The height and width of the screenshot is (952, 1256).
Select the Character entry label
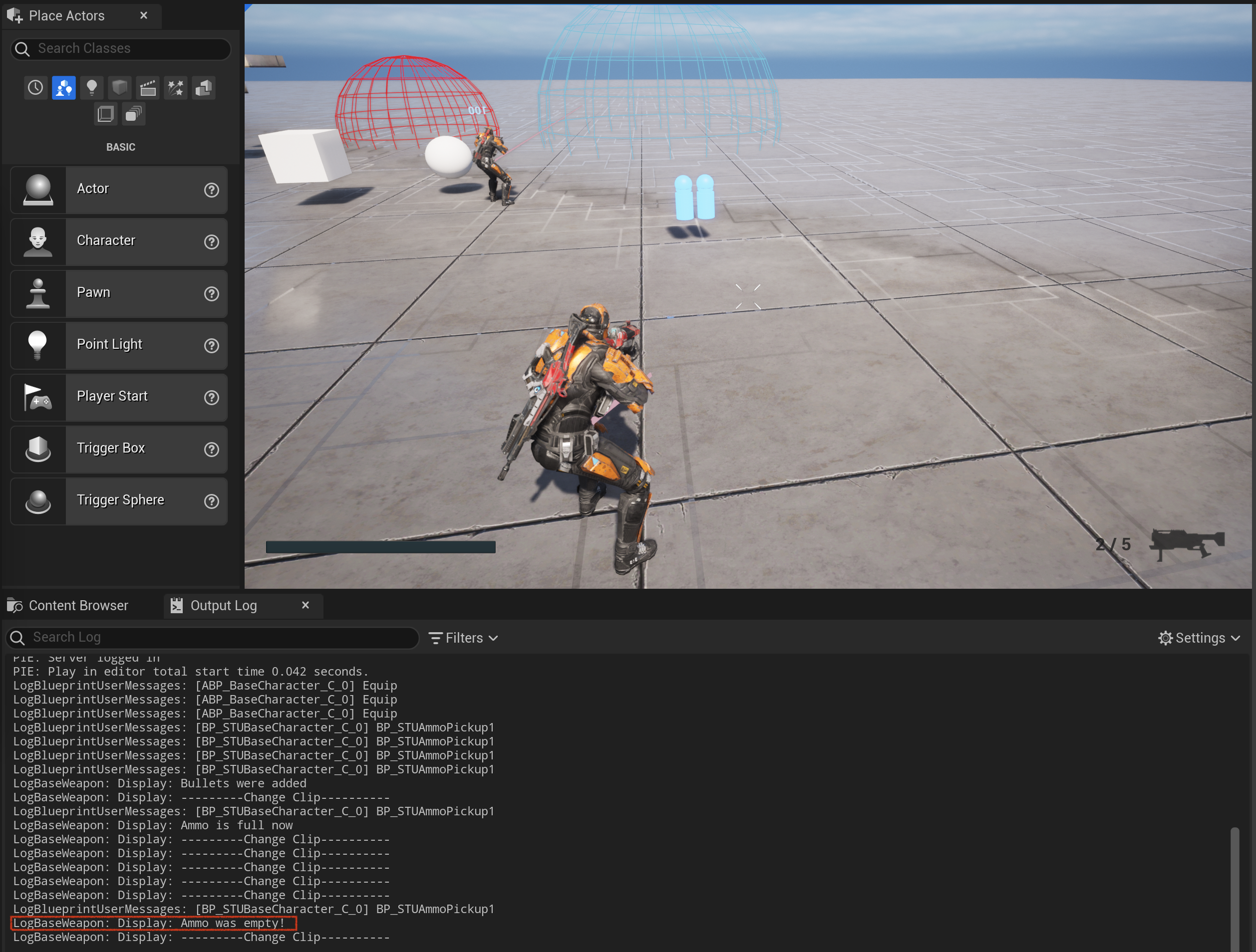106,240
